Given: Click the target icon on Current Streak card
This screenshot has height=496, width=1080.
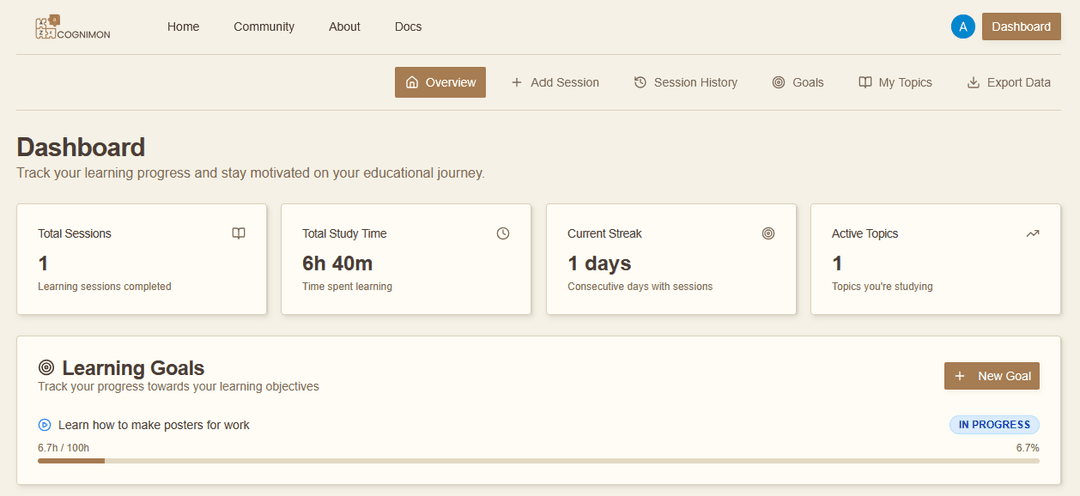Looking at the screenshot, I should (768, 233).
